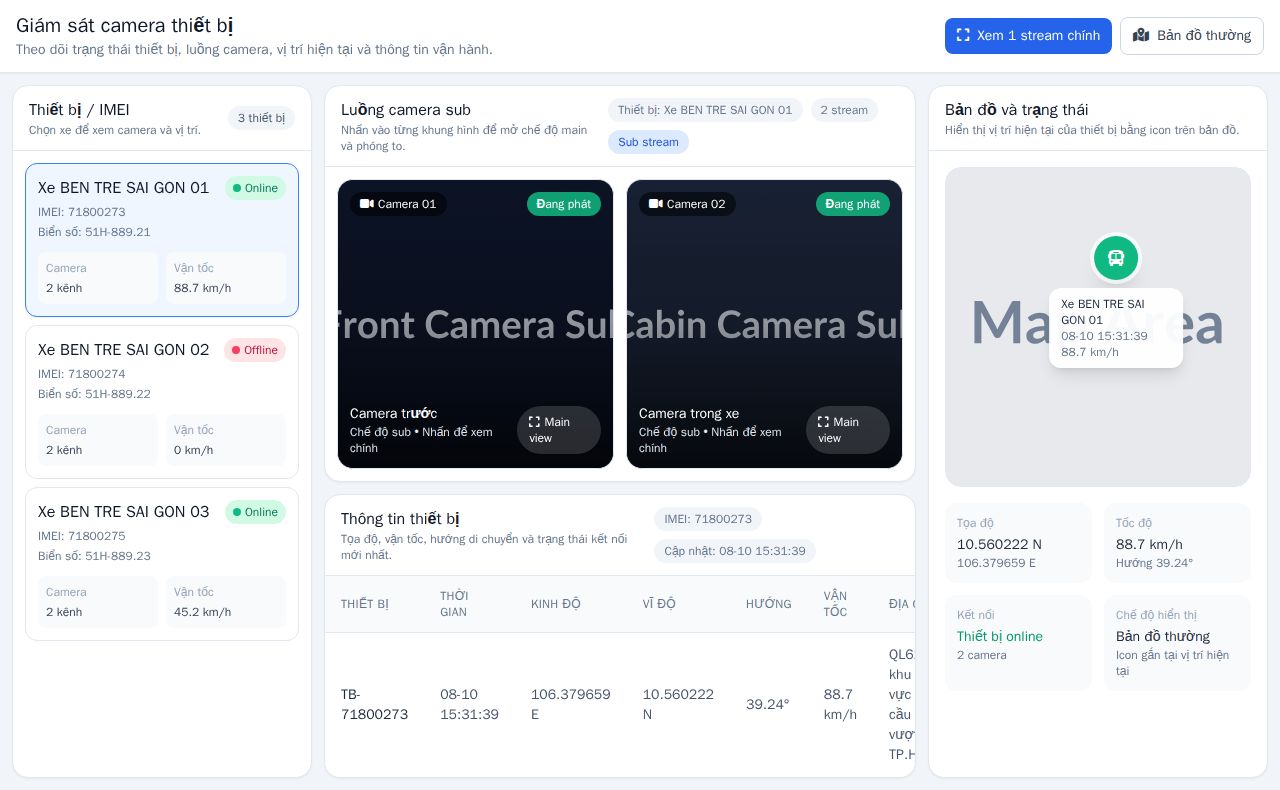Click the video camera icon on Camera 01 label

[x=367, y=204]
